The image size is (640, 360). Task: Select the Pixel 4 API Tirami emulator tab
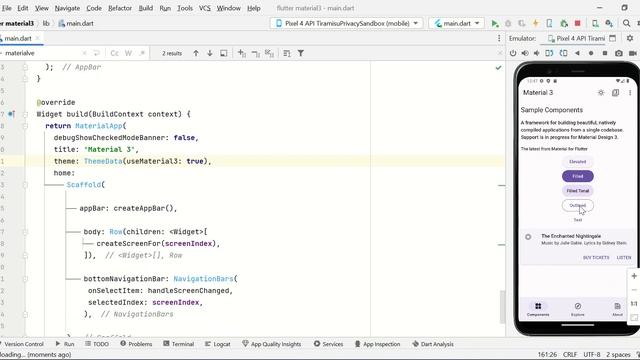point(577,38)
